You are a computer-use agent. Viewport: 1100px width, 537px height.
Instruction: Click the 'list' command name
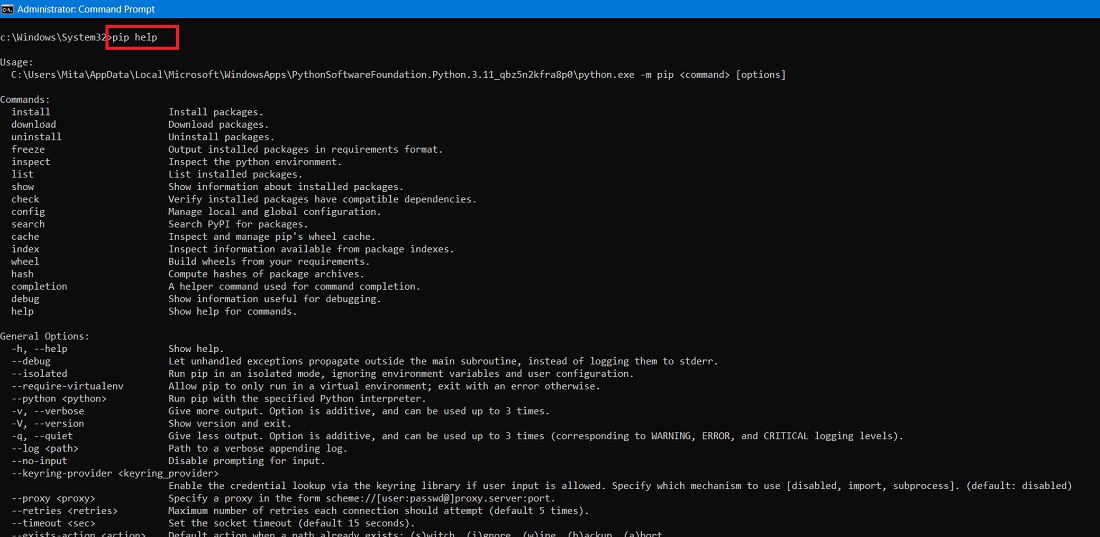click(x=22, y=174)
